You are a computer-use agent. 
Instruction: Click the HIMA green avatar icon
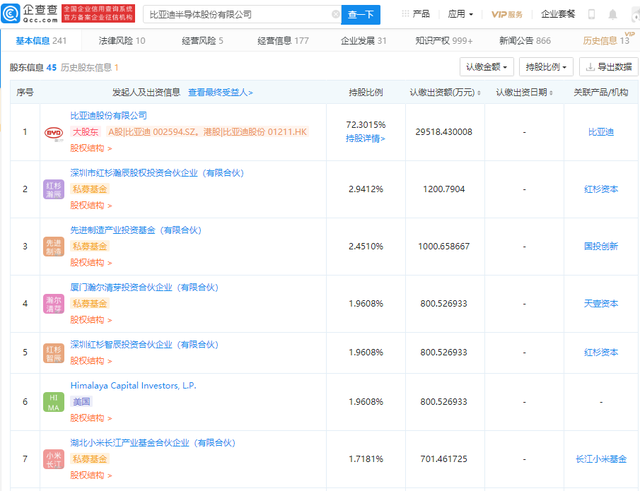(x=54, y=402)
